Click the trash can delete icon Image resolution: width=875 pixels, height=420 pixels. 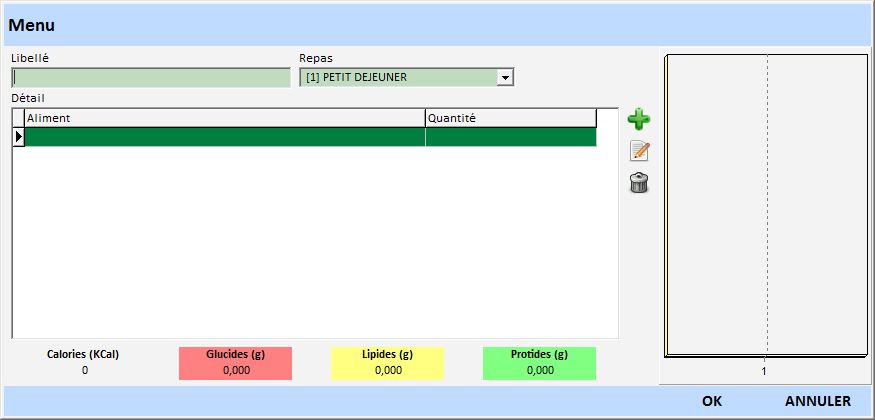(638, 183)
